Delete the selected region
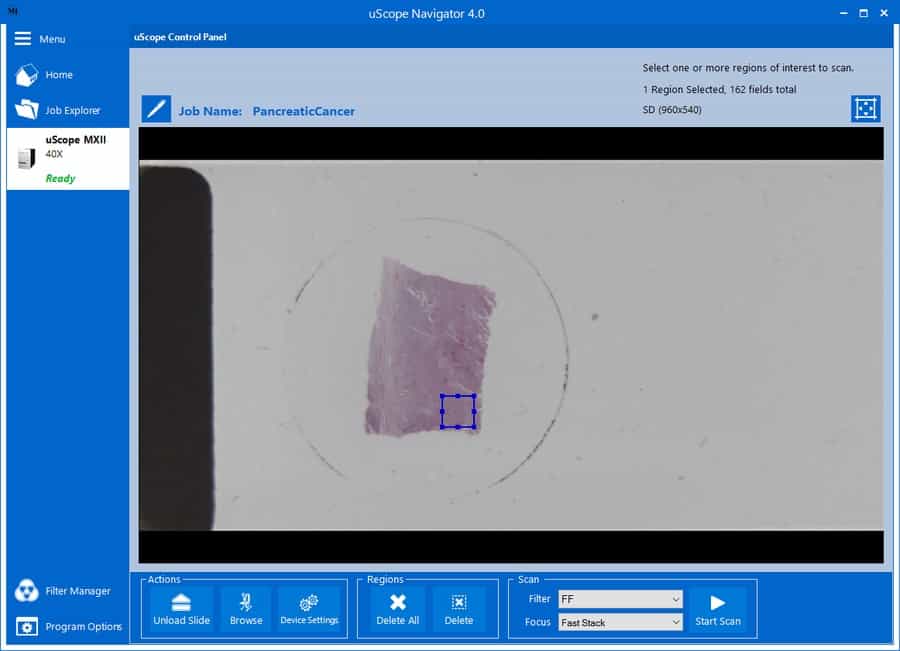 458,608
